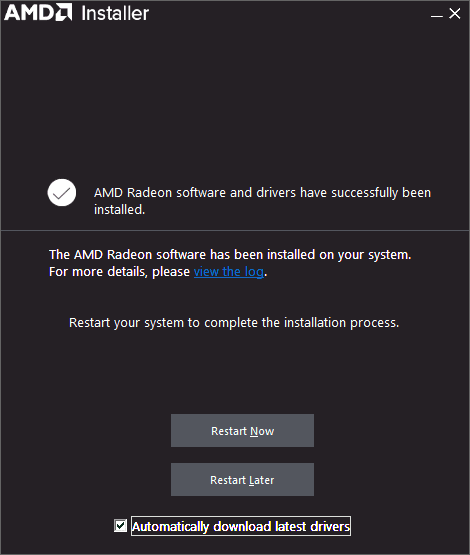Click the For more details, please text
The width and height of the screenshot is (470, 555).
(x=120, y=272)
